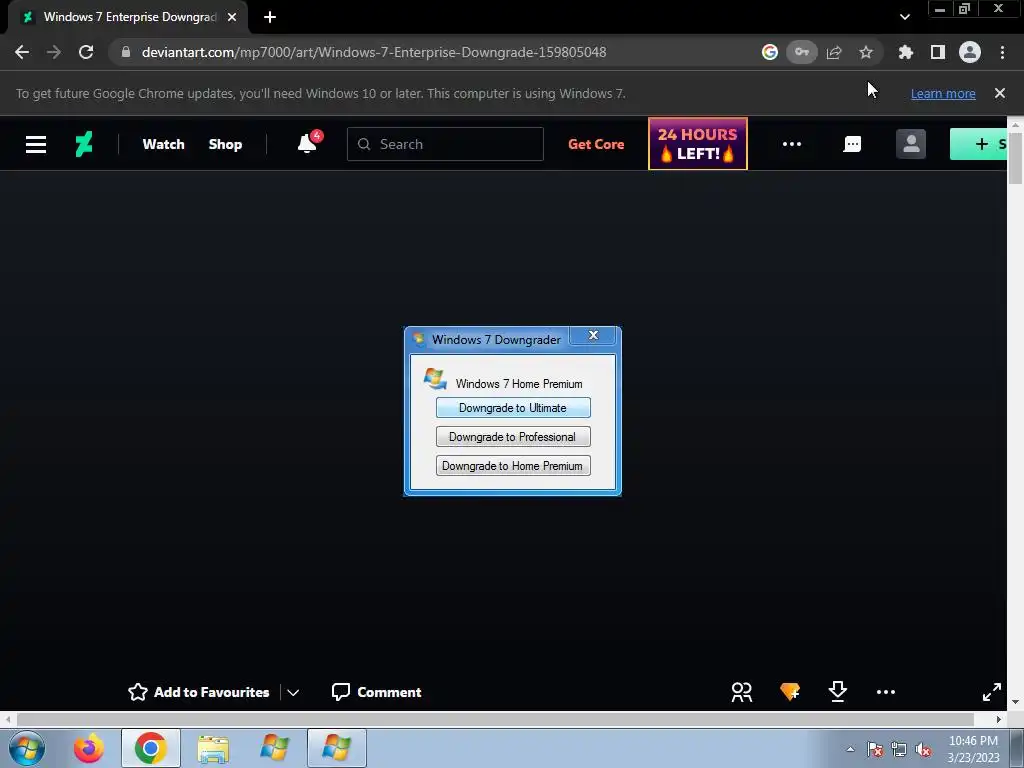1024x768 pixels.
Task: Open deviation more actions ellipsis
Action: click(886, 692)
